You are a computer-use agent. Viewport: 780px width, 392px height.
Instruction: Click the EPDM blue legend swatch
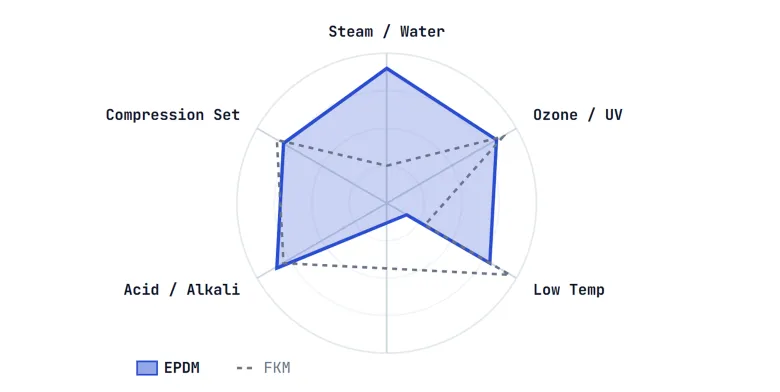147,368
